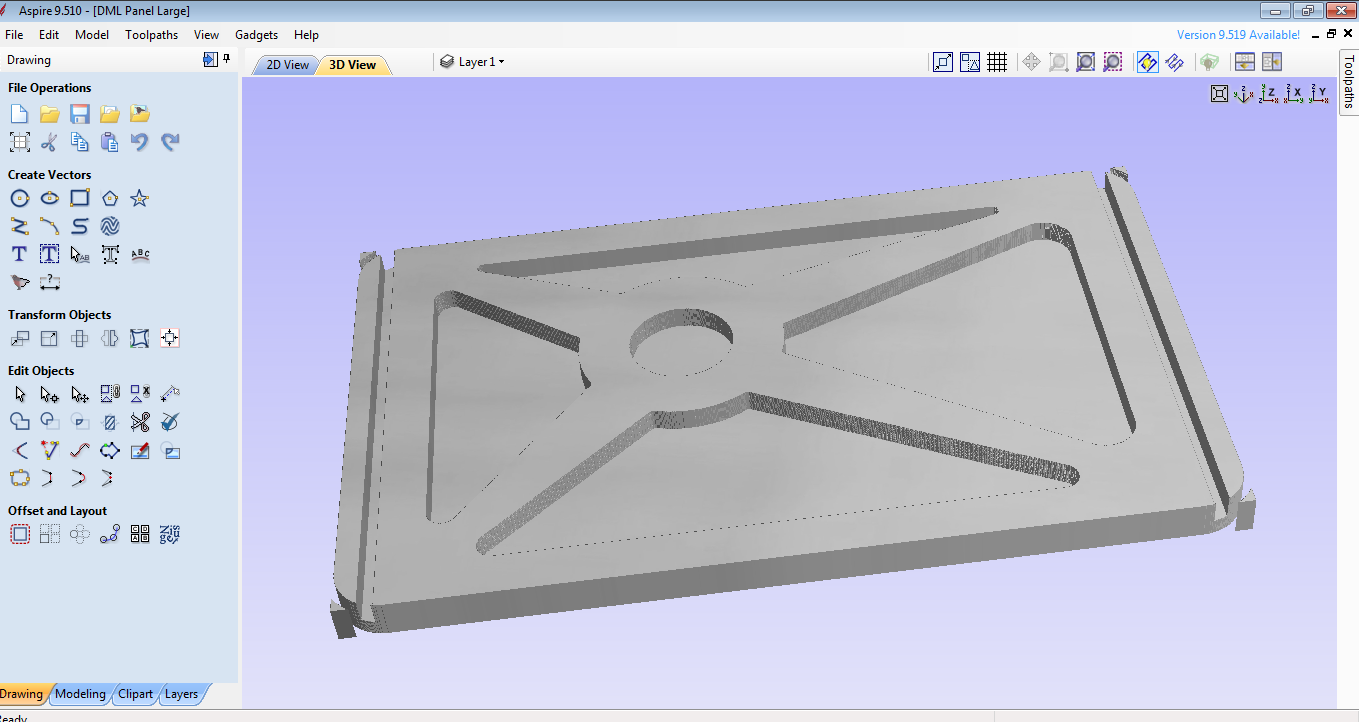The image size is (1359, 722).
Task: Select the Draw Polygon tool
Action: pos(110,198)
